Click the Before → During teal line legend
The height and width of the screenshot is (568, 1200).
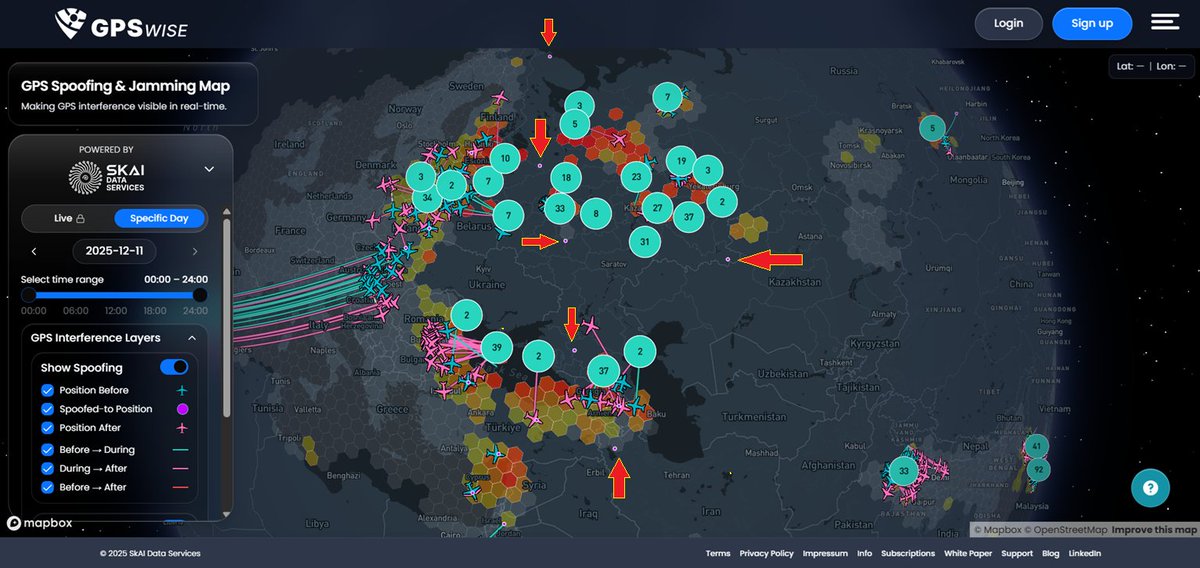(x=181, y=450)
